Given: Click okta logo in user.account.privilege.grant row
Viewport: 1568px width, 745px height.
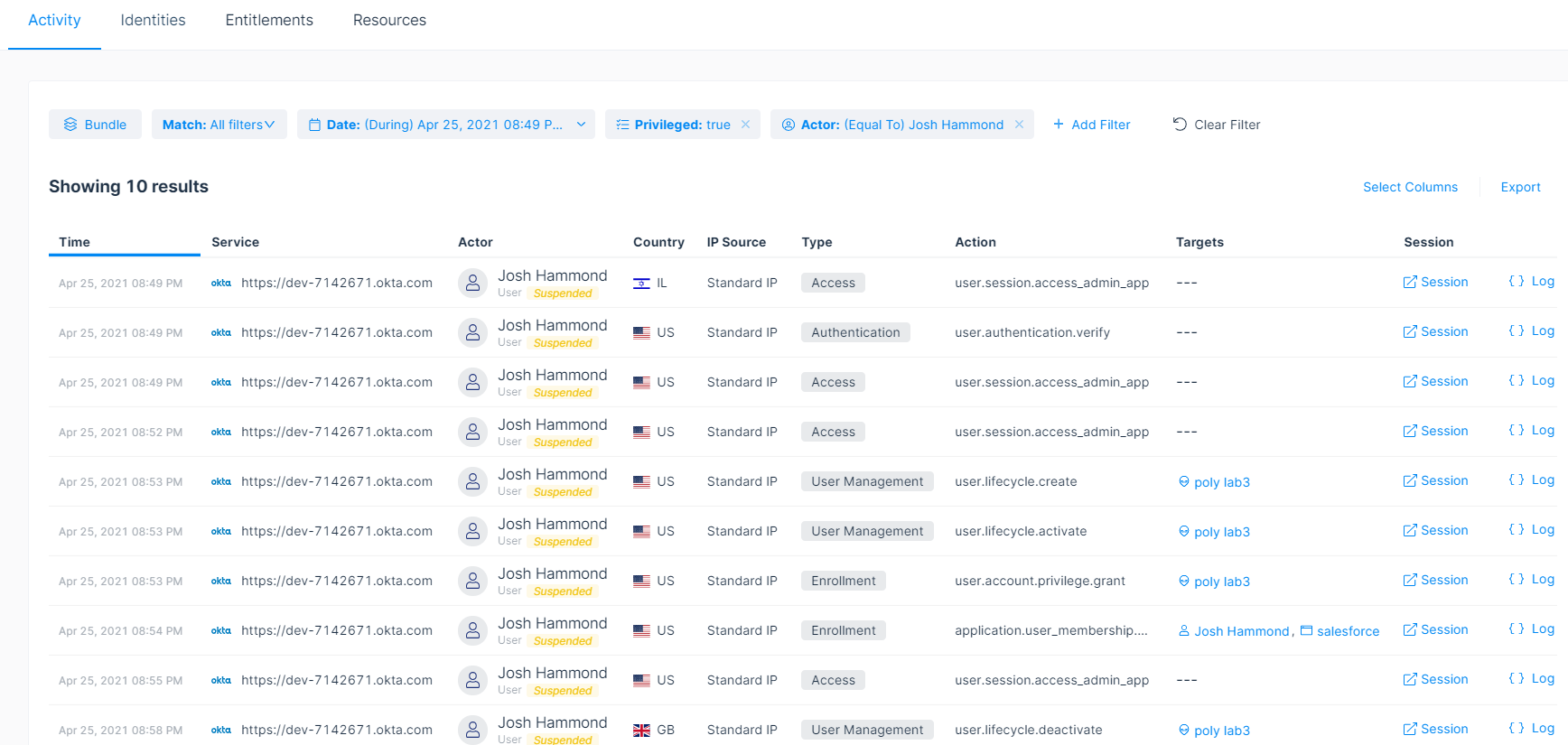Looking at the screenshot, I should click(x=221, y=581).
